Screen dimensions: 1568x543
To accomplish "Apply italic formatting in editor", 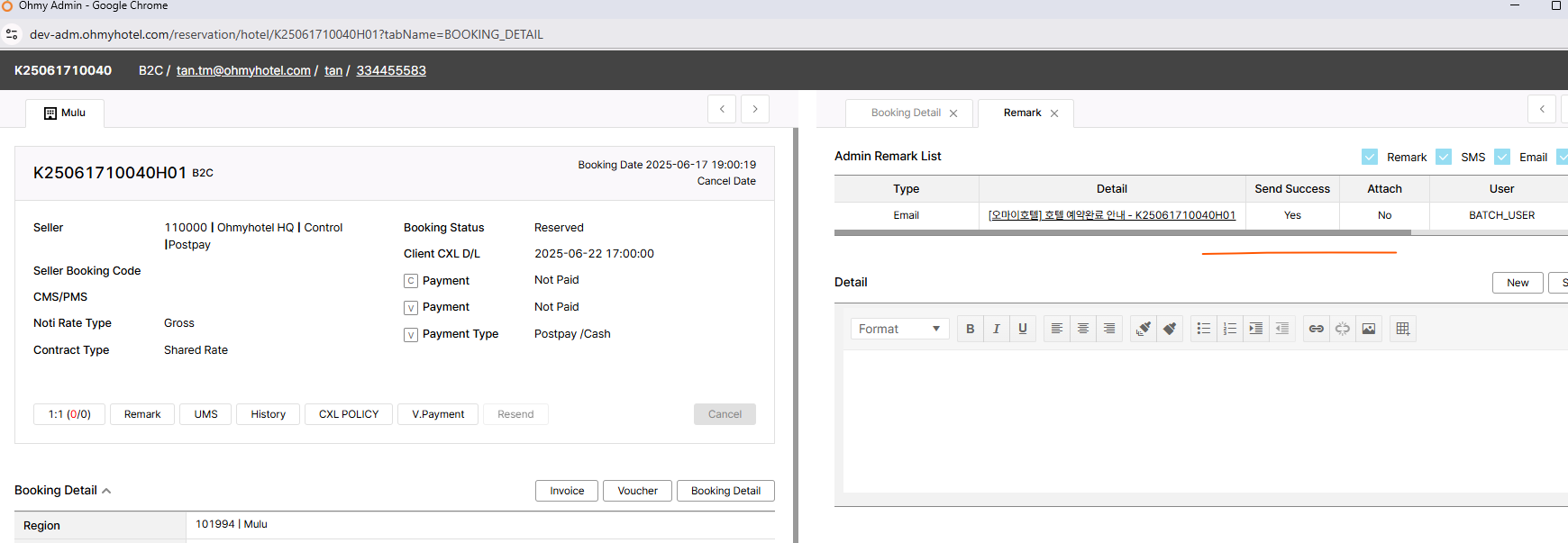I will tap(996, 329).
